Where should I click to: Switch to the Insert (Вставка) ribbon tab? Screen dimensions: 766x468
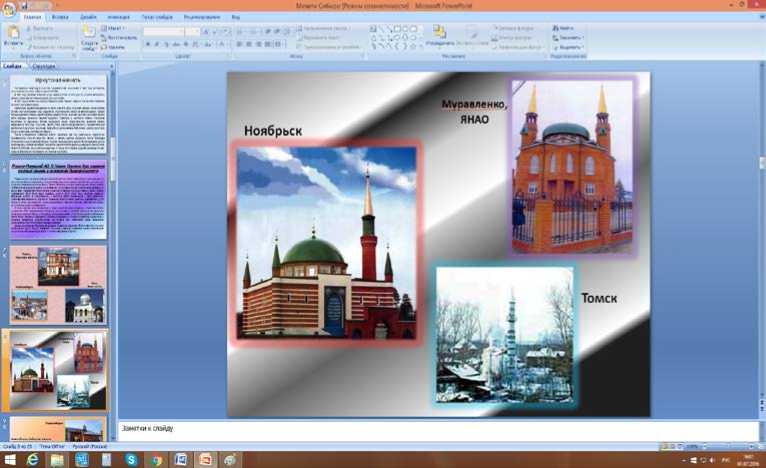click(x=59, y=17)
